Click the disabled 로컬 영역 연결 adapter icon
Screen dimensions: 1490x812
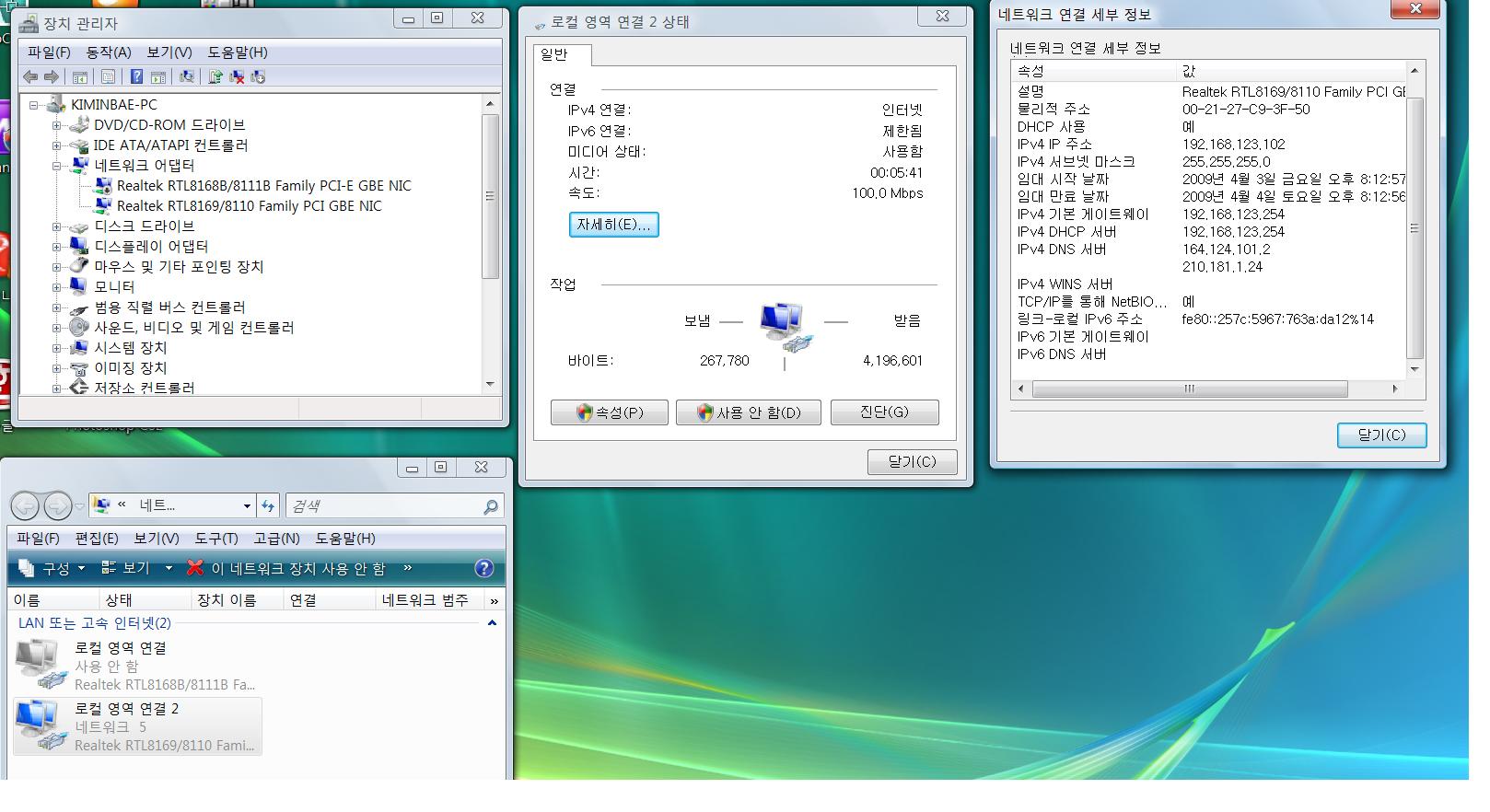[x=41, y=665]
